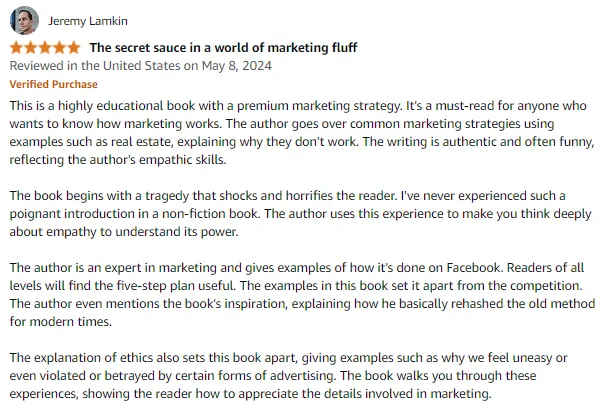Click the sentence starting This is a highly educational

click(206, 106)
